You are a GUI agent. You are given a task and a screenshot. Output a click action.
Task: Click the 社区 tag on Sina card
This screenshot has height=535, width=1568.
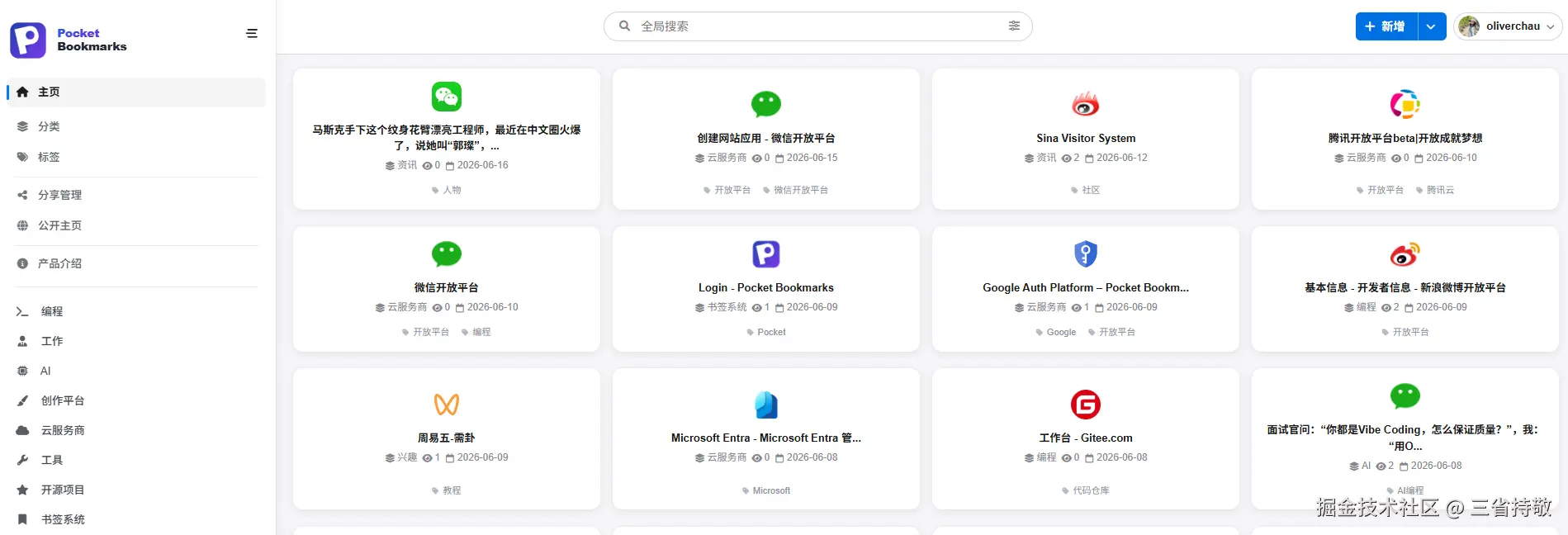pyautogui.click(x=1086, y=190)
